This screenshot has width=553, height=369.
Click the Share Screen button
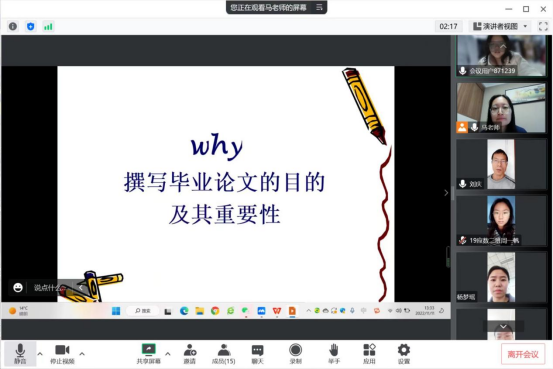[x=148, y=354]
